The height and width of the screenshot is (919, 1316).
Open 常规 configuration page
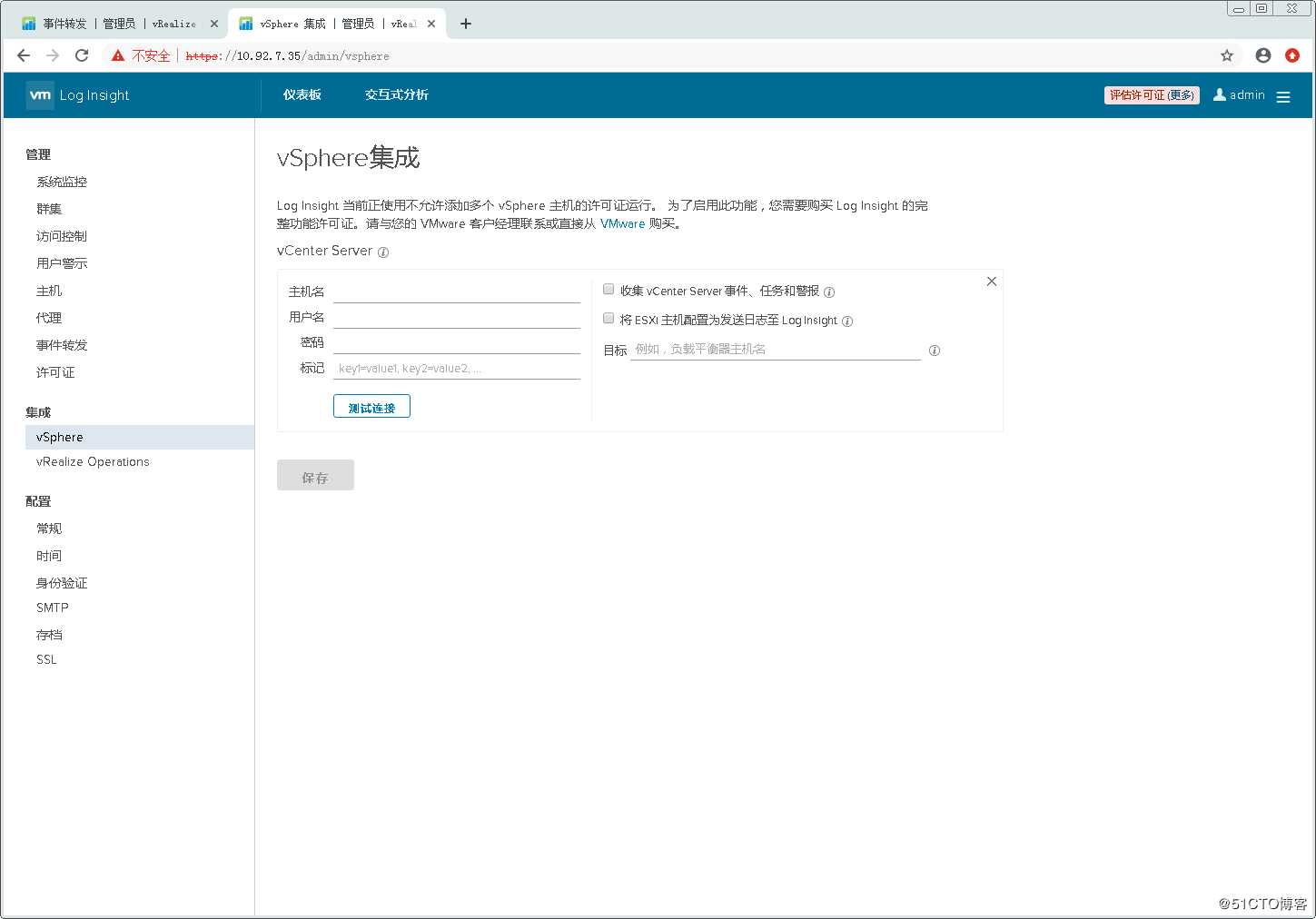point(49,529)
